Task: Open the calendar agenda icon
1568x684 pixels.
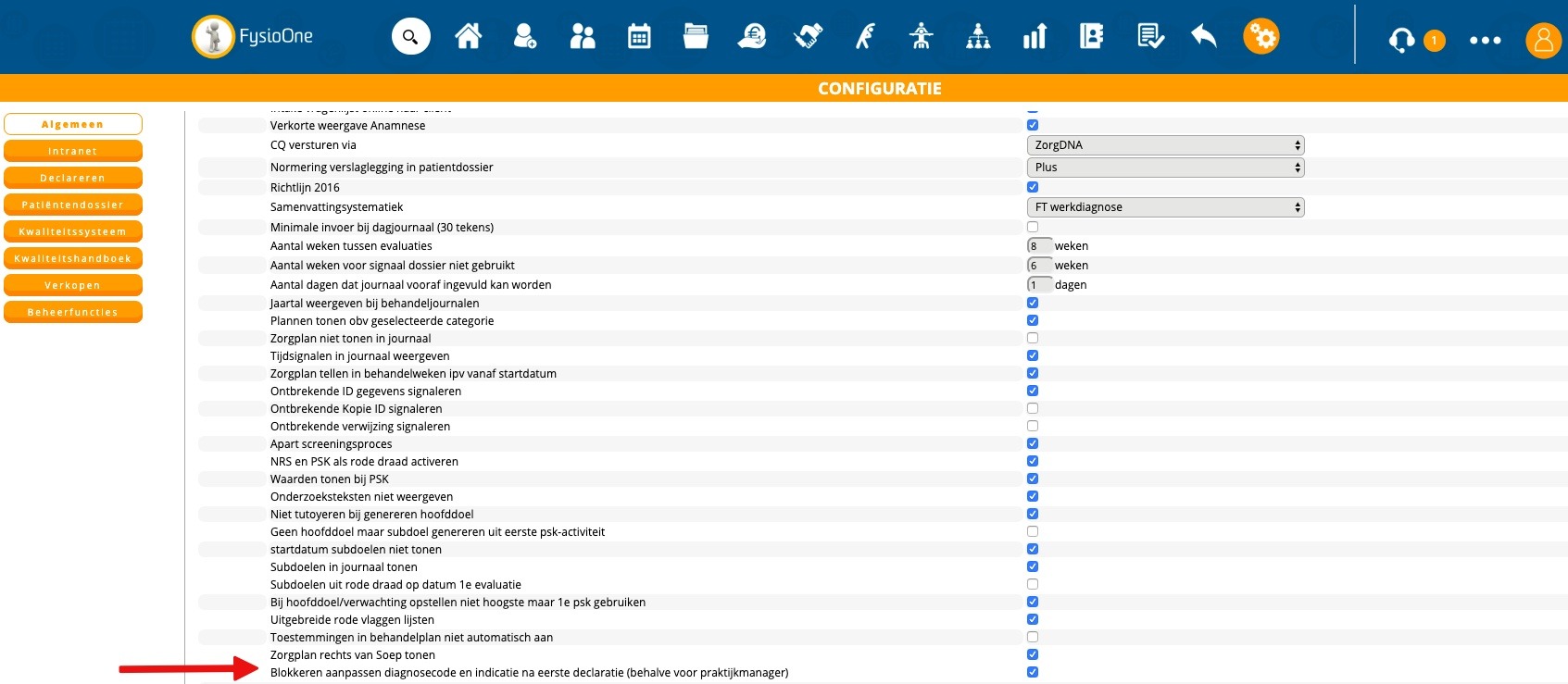Action: point(639,37)
